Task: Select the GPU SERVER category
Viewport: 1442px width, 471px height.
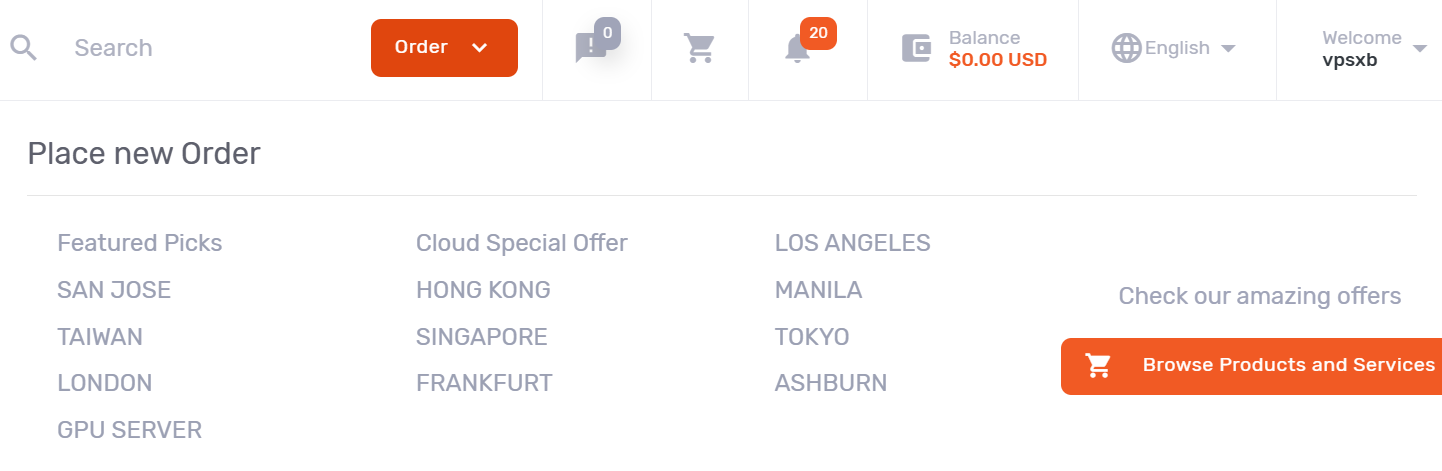Action: [x=130, y=430]
